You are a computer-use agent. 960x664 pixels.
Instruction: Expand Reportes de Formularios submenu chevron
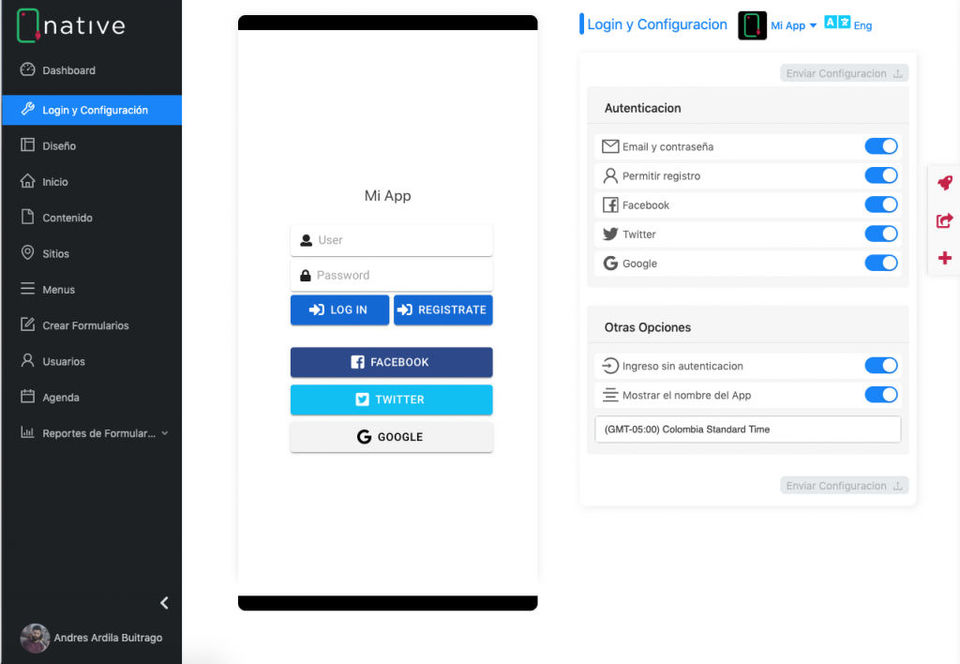(165, 433)
